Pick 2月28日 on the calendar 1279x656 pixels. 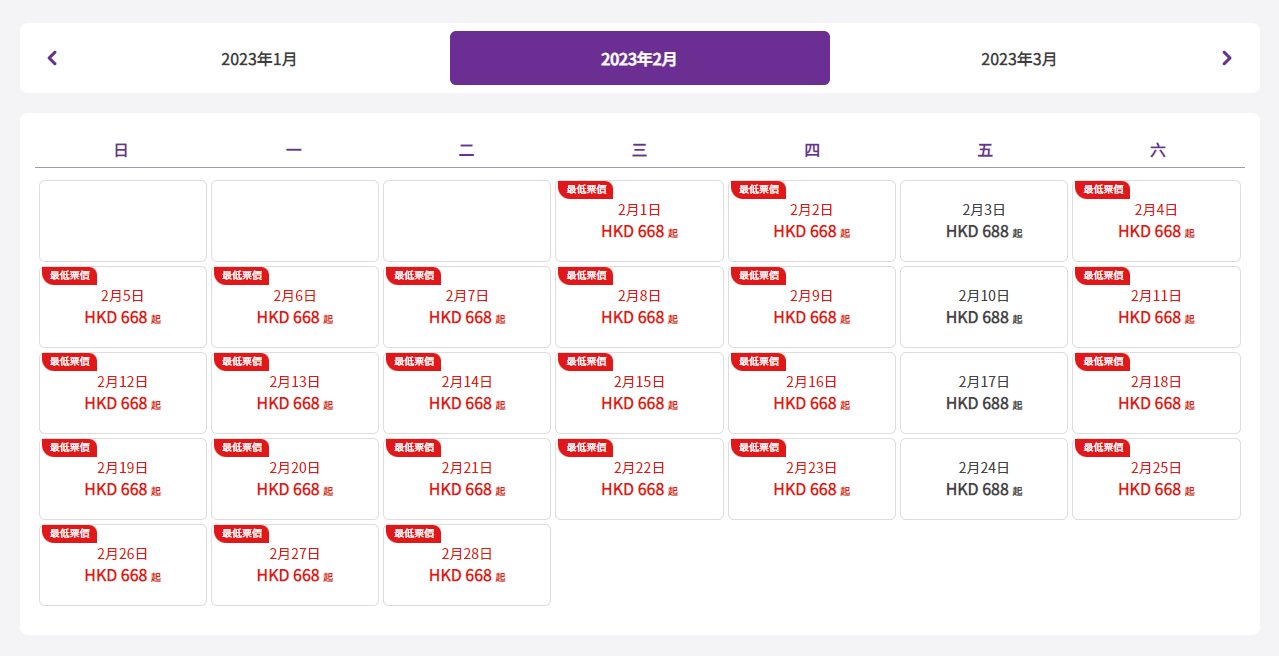click(x=466, y=566)
